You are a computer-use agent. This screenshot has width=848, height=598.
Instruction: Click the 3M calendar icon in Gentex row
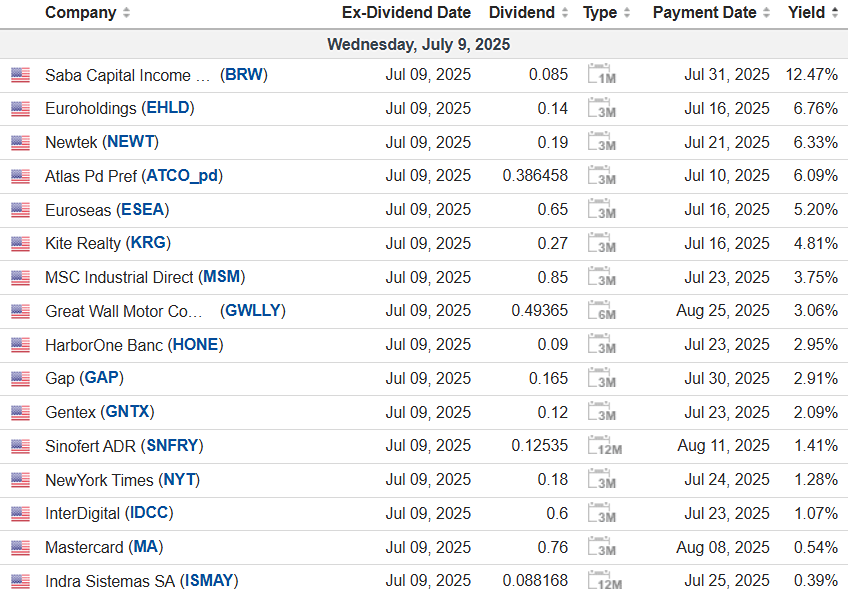coord(601,412)
